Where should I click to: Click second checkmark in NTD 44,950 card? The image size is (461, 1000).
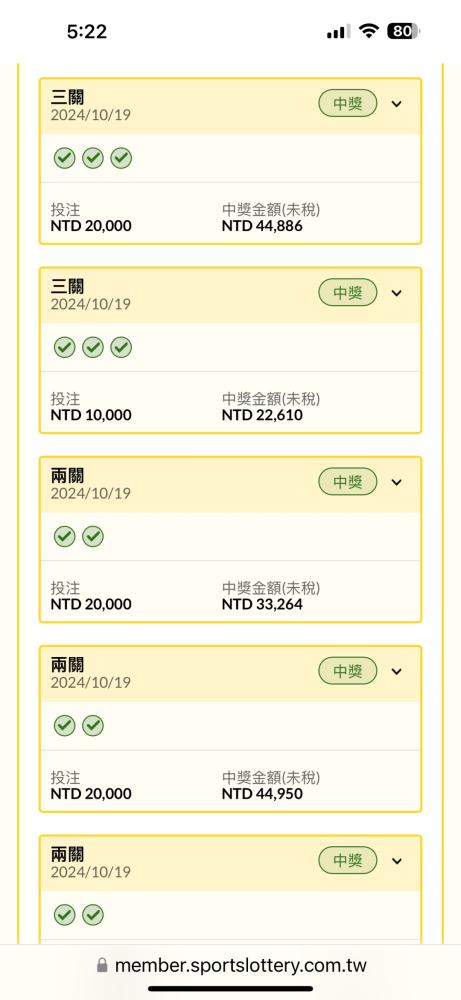[x=92, y=725]
